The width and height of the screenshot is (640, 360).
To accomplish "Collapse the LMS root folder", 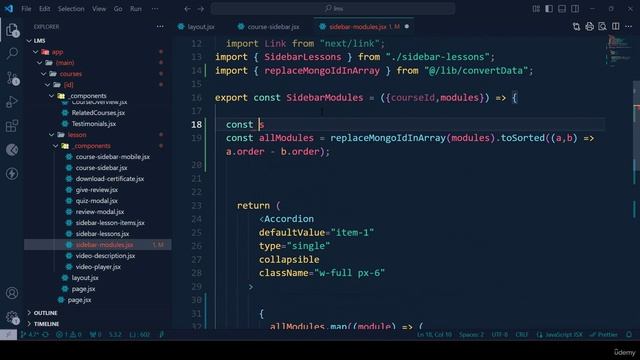I will click(29, 41).
